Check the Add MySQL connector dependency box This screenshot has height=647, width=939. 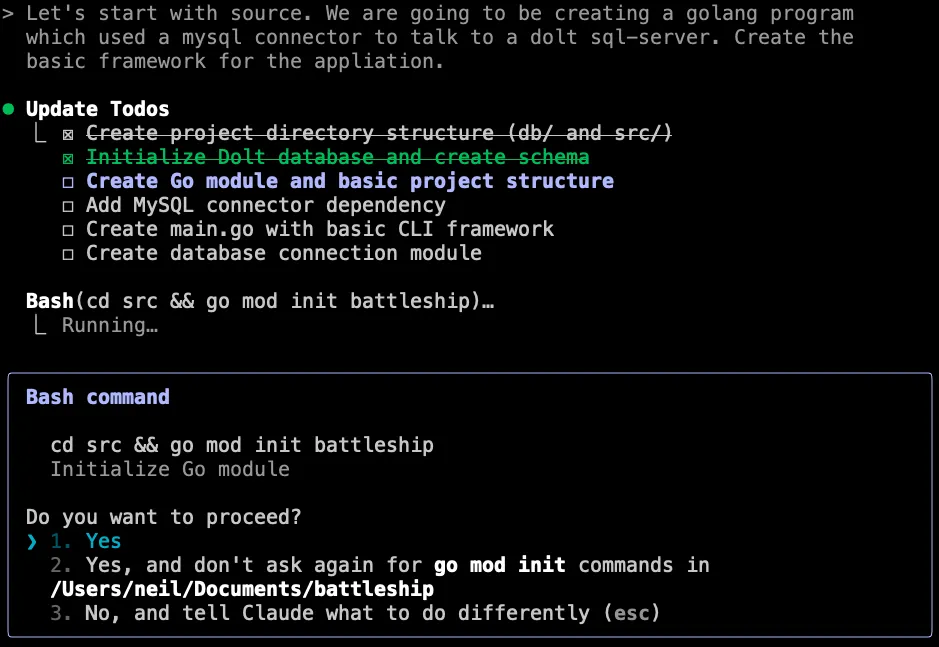click(x=68, y=205)
